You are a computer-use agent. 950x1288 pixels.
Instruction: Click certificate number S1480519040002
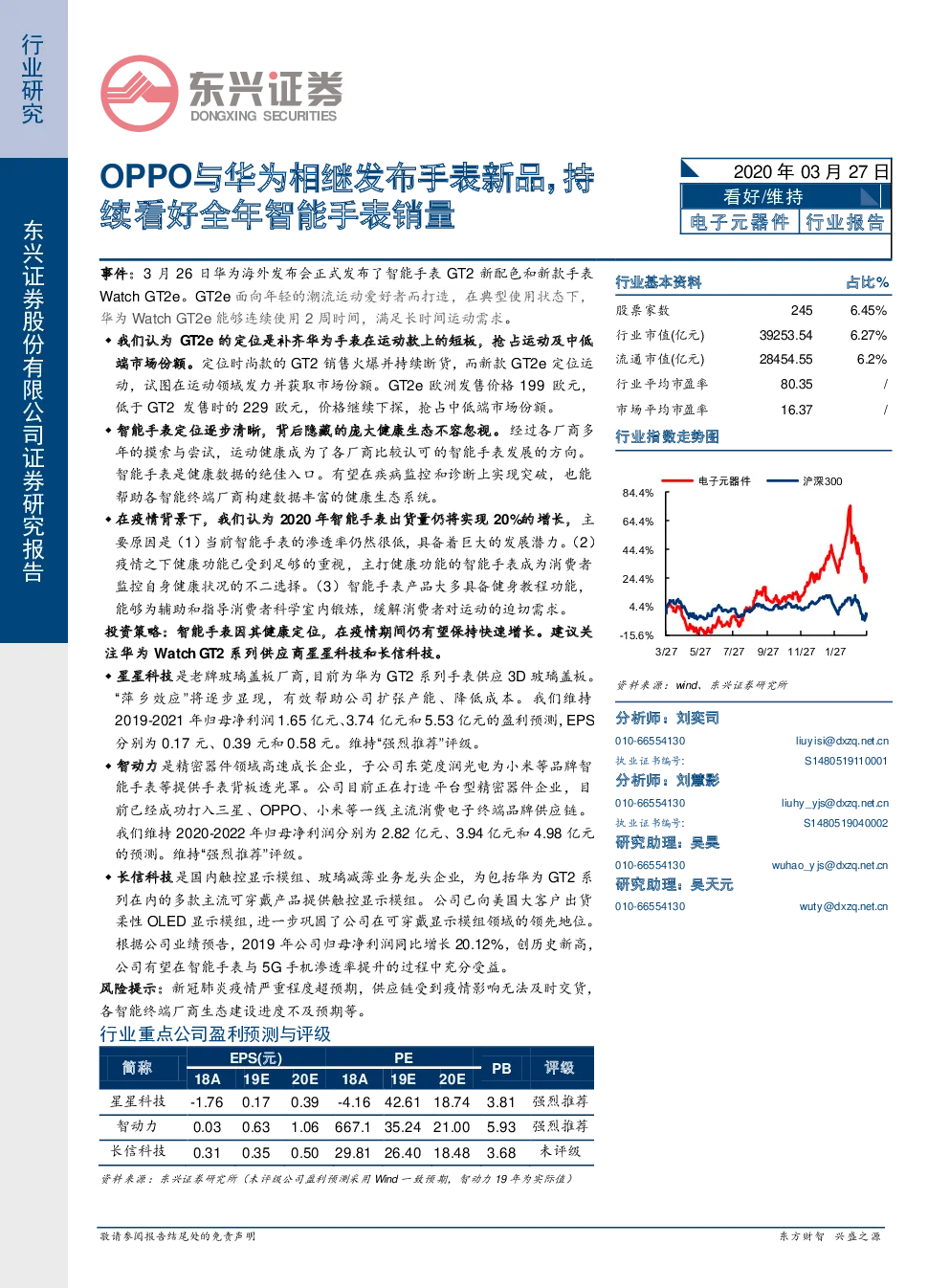(x=846, y=823)
